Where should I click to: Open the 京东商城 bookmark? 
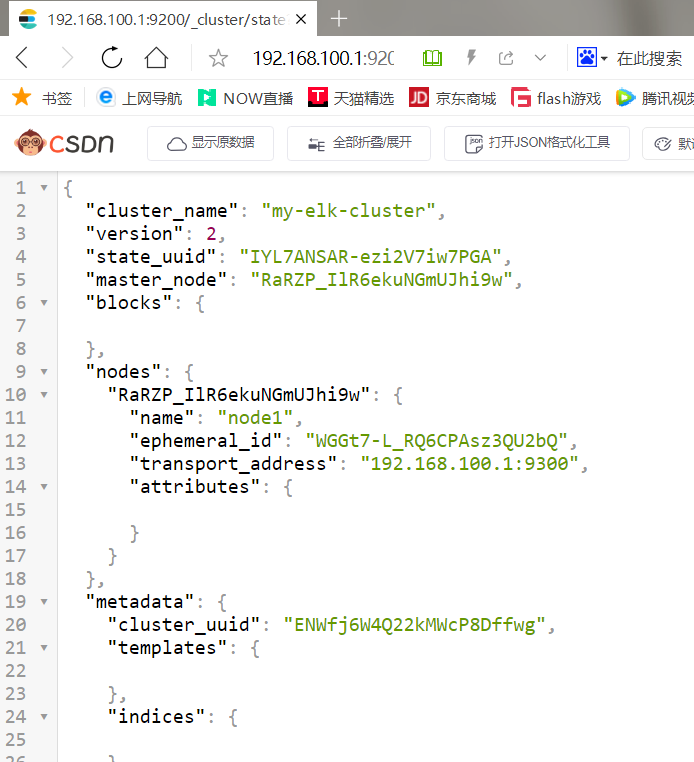(452, 98)
